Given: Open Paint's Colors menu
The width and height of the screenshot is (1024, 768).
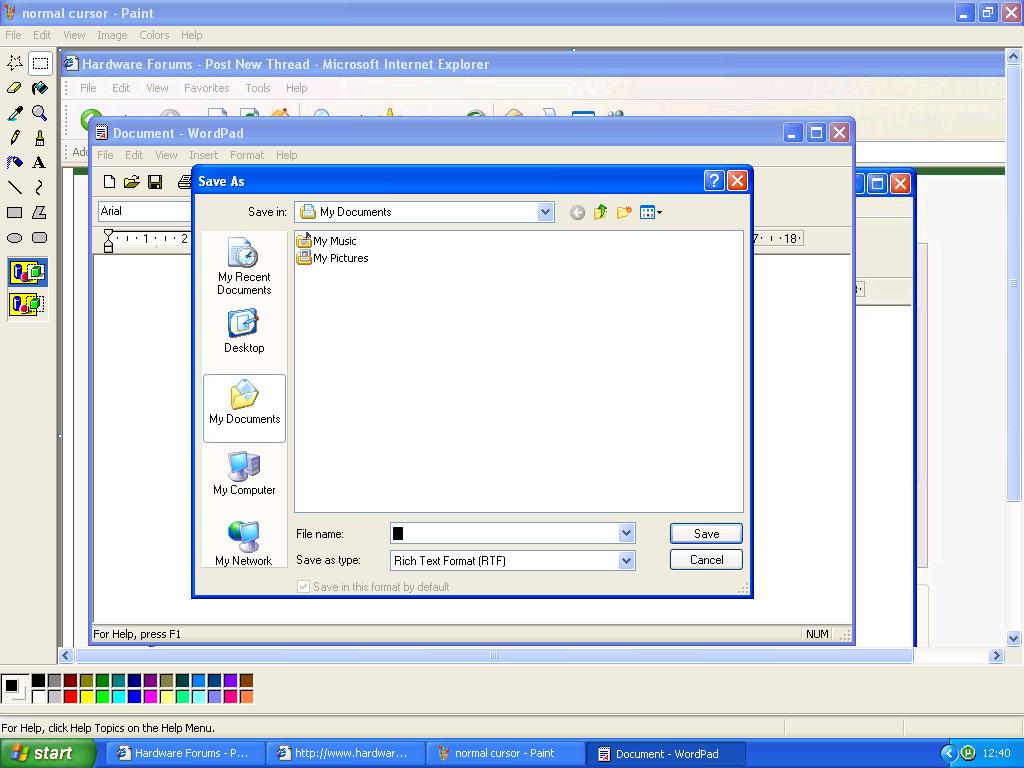Looking at the screenshot, I should pyautogui.click(x=154, y=35).
